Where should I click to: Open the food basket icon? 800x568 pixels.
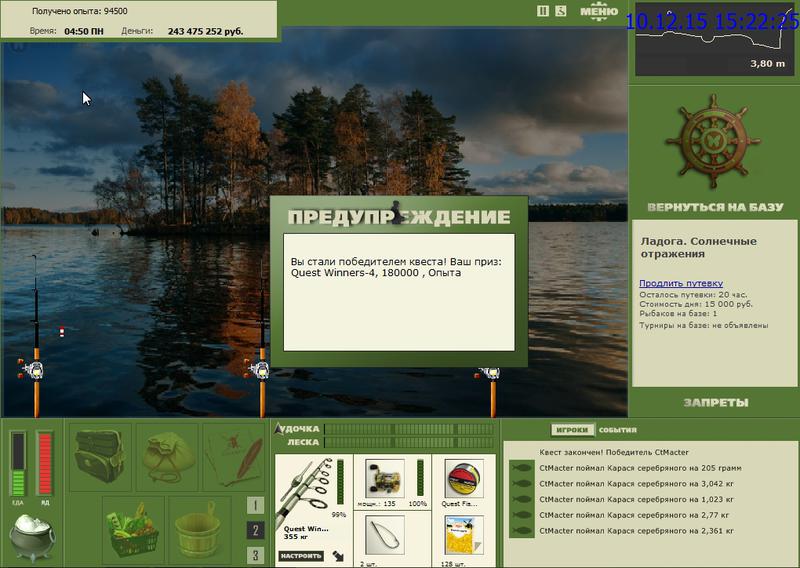[x=133, y=529]
